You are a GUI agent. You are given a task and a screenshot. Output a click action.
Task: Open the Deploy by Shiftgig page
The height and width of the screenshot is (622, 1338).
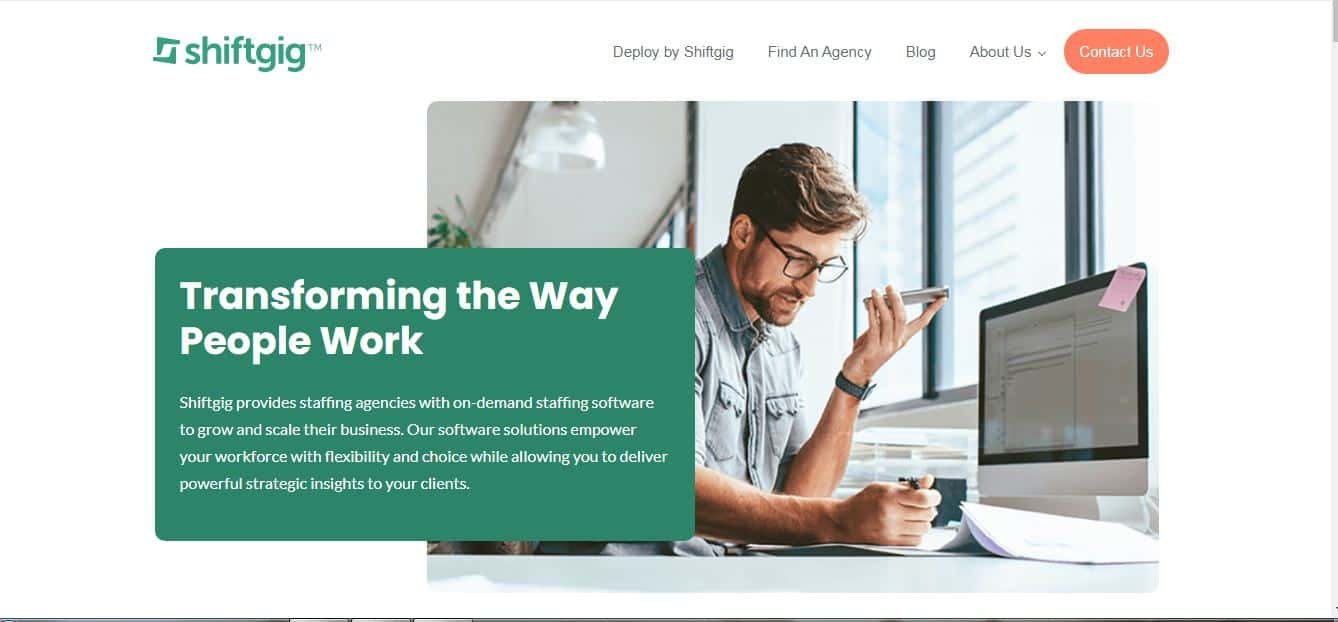673,52
